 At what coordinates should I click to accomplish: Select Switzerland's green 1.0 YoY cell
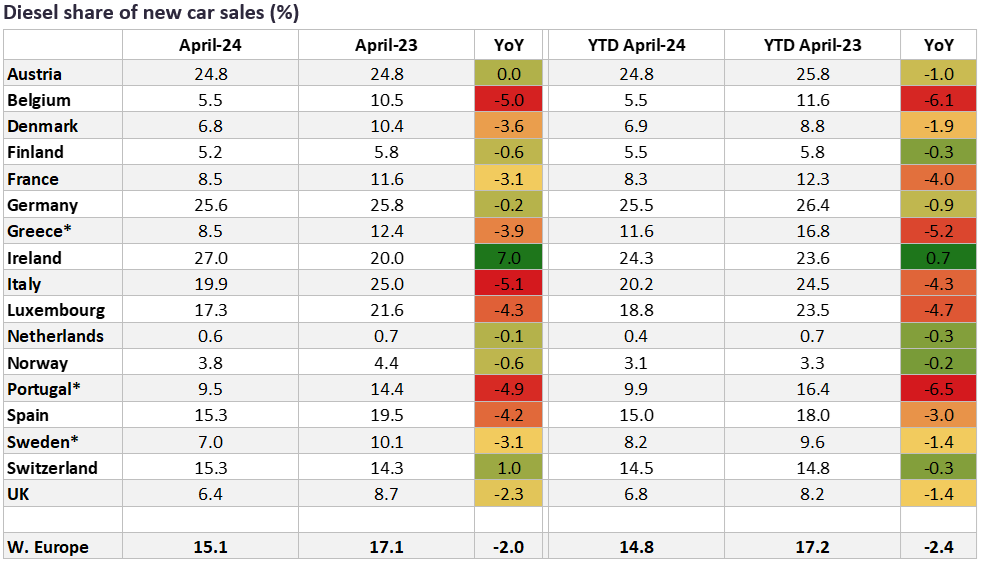508,467
